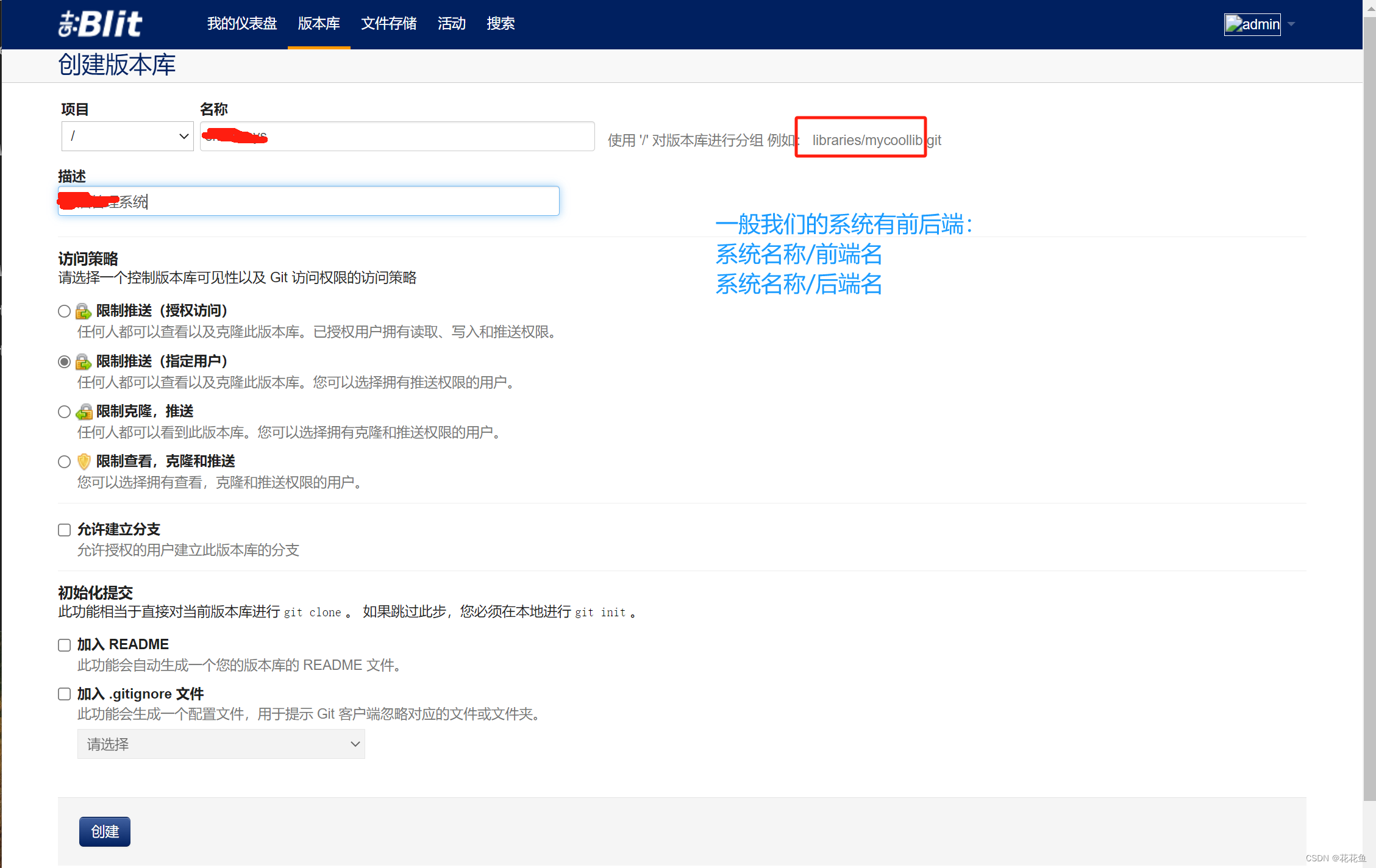Image resolution: width=1376 pixels, height=868 pixels.
Task: Open the 活动 page
Action: 451,24
